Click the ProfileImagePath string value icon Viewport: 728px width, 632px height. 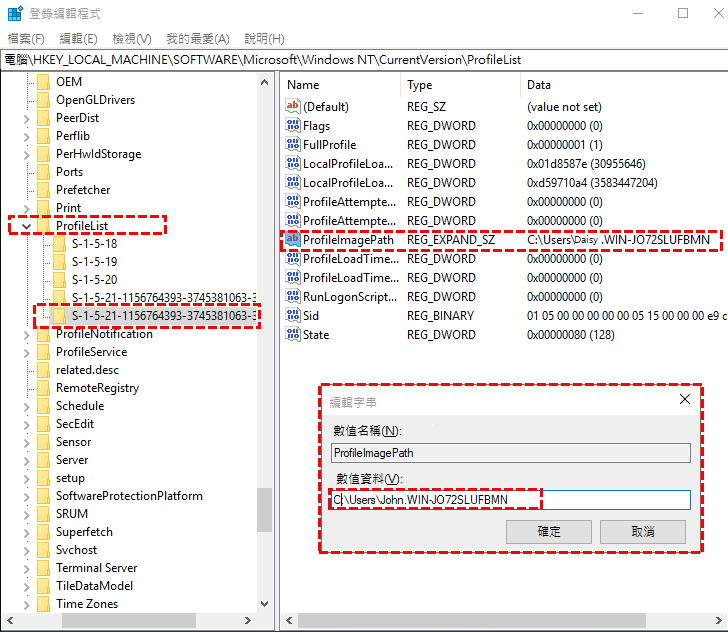[292, 240]
